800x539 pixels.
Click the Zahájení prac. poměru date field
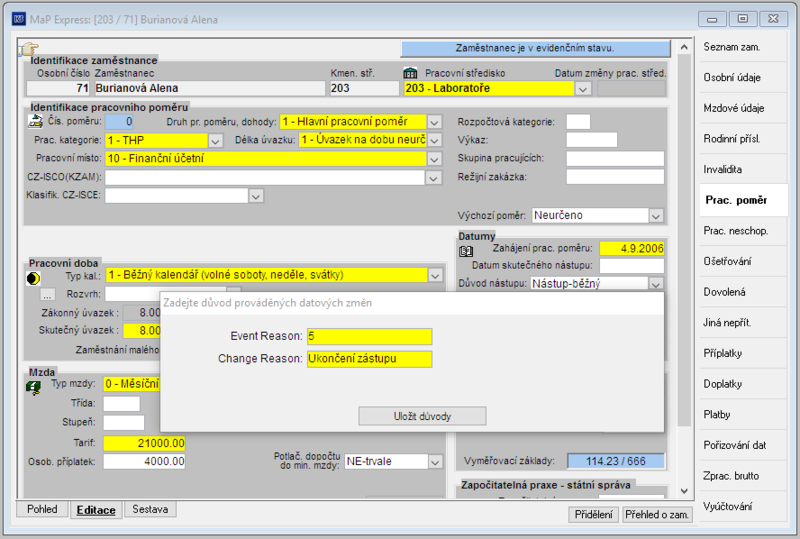(632, 249)
